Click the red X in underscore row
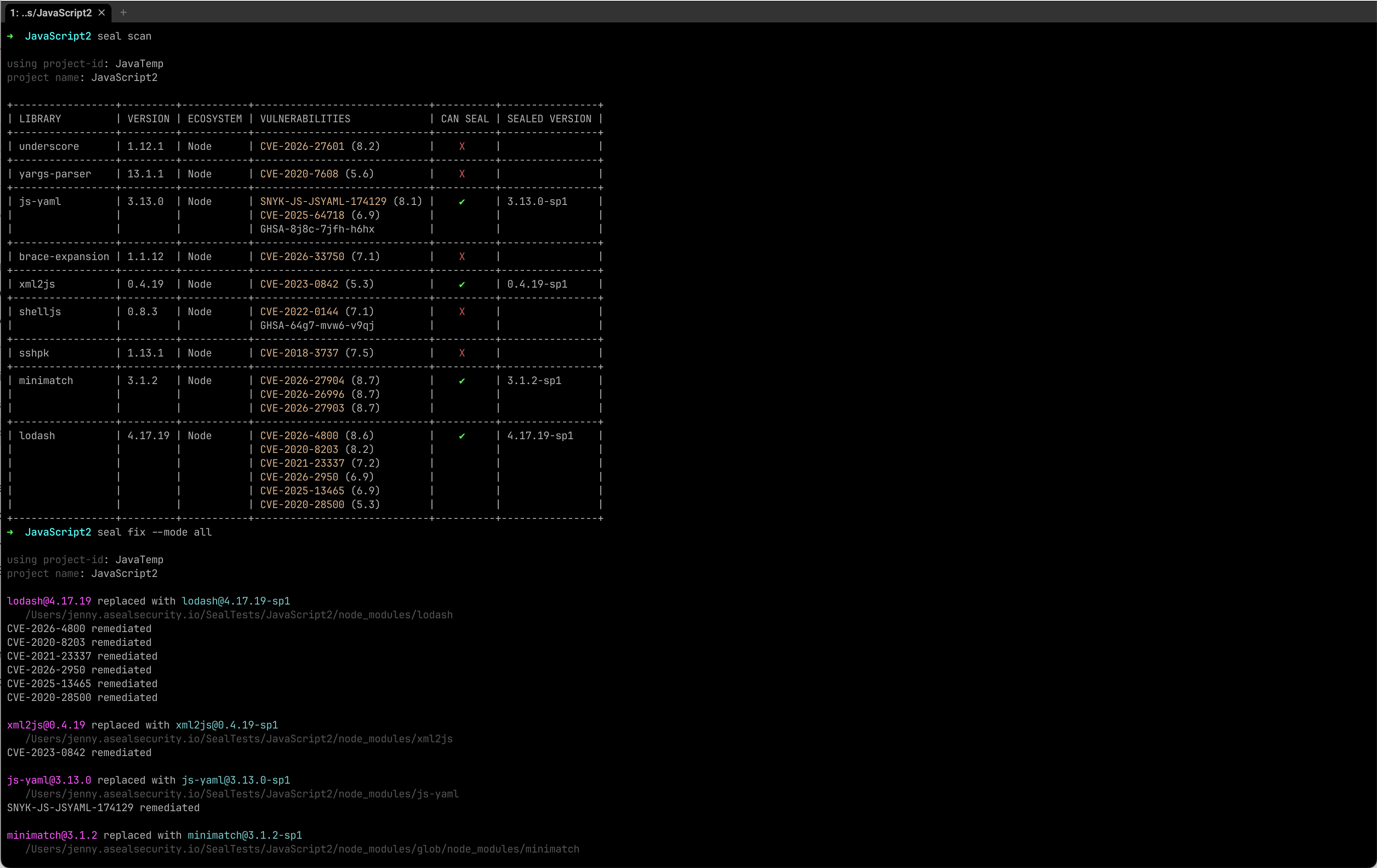Viewport: 1377px width, 868px height. (x=462, y=146)
